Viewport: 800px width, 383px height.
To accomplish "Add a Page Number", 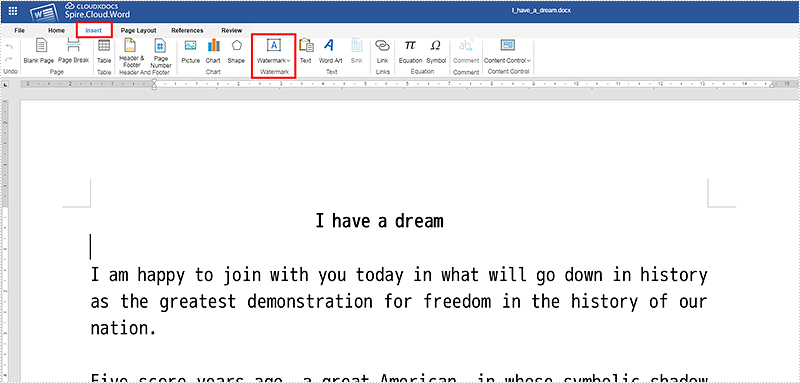I will click(x=161, y=54).
